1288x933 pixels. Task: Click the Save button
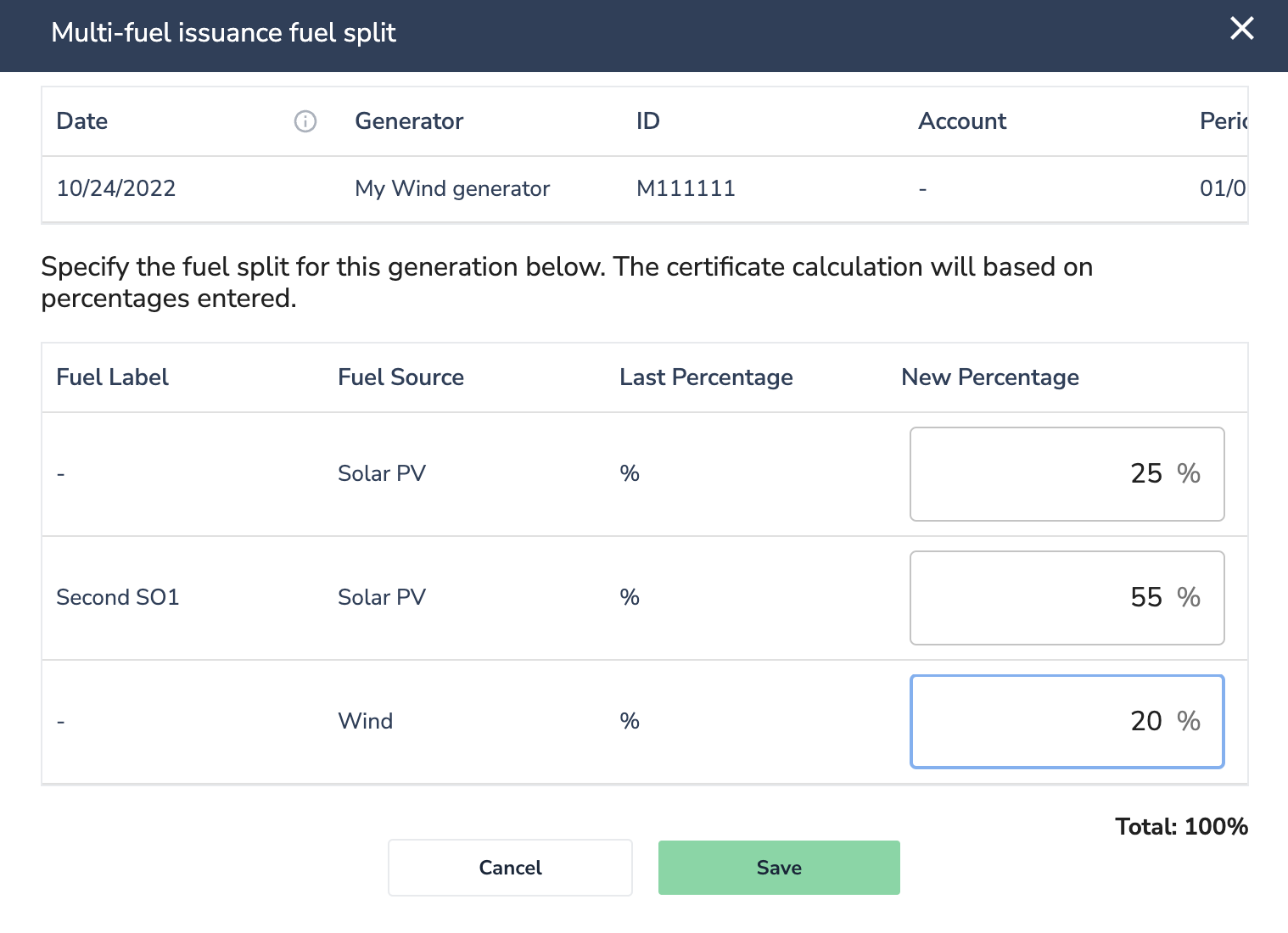tap(778, 868)
